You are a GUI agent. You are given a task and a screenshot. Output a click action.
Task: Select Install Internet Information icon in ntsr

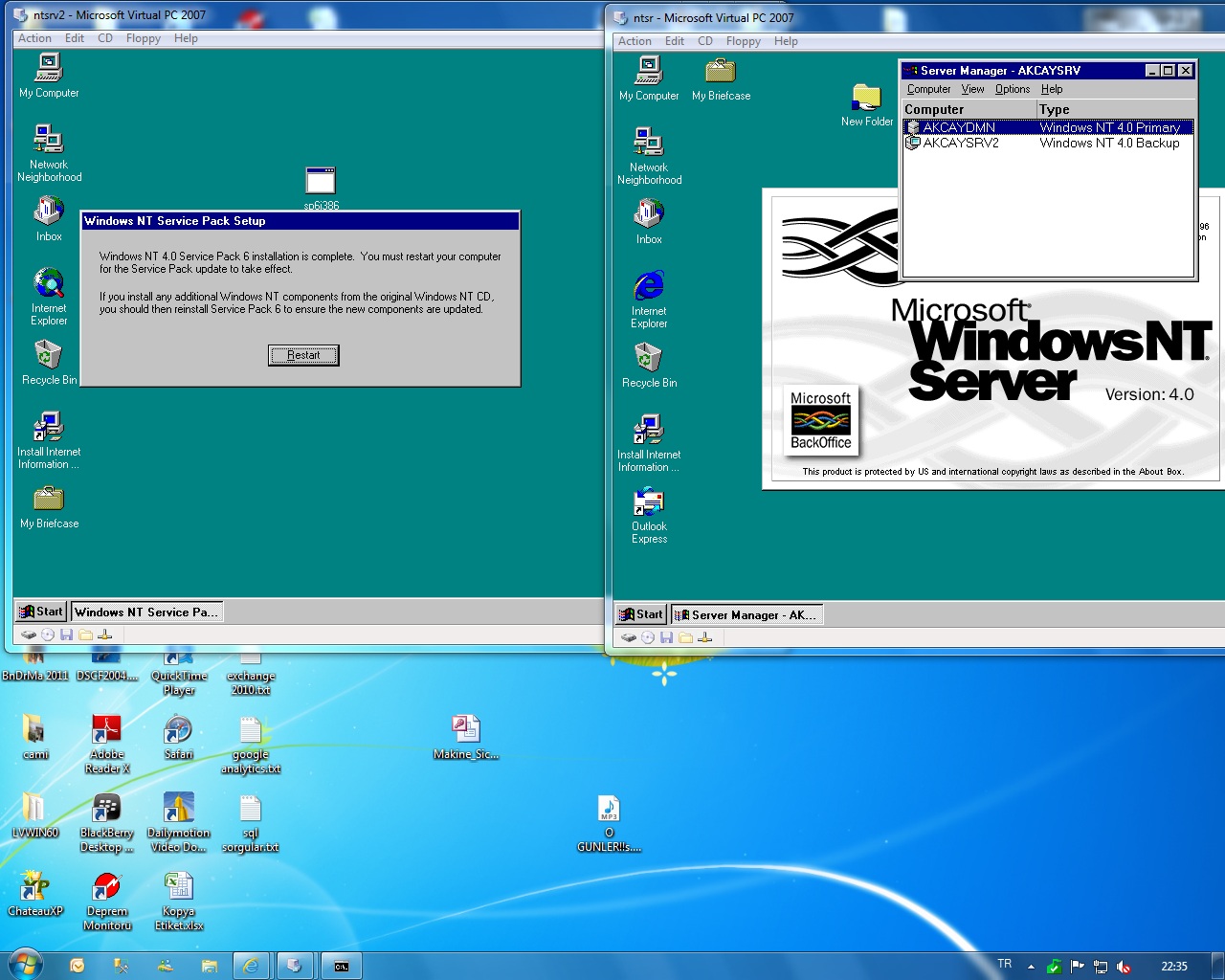coord(649,443)
